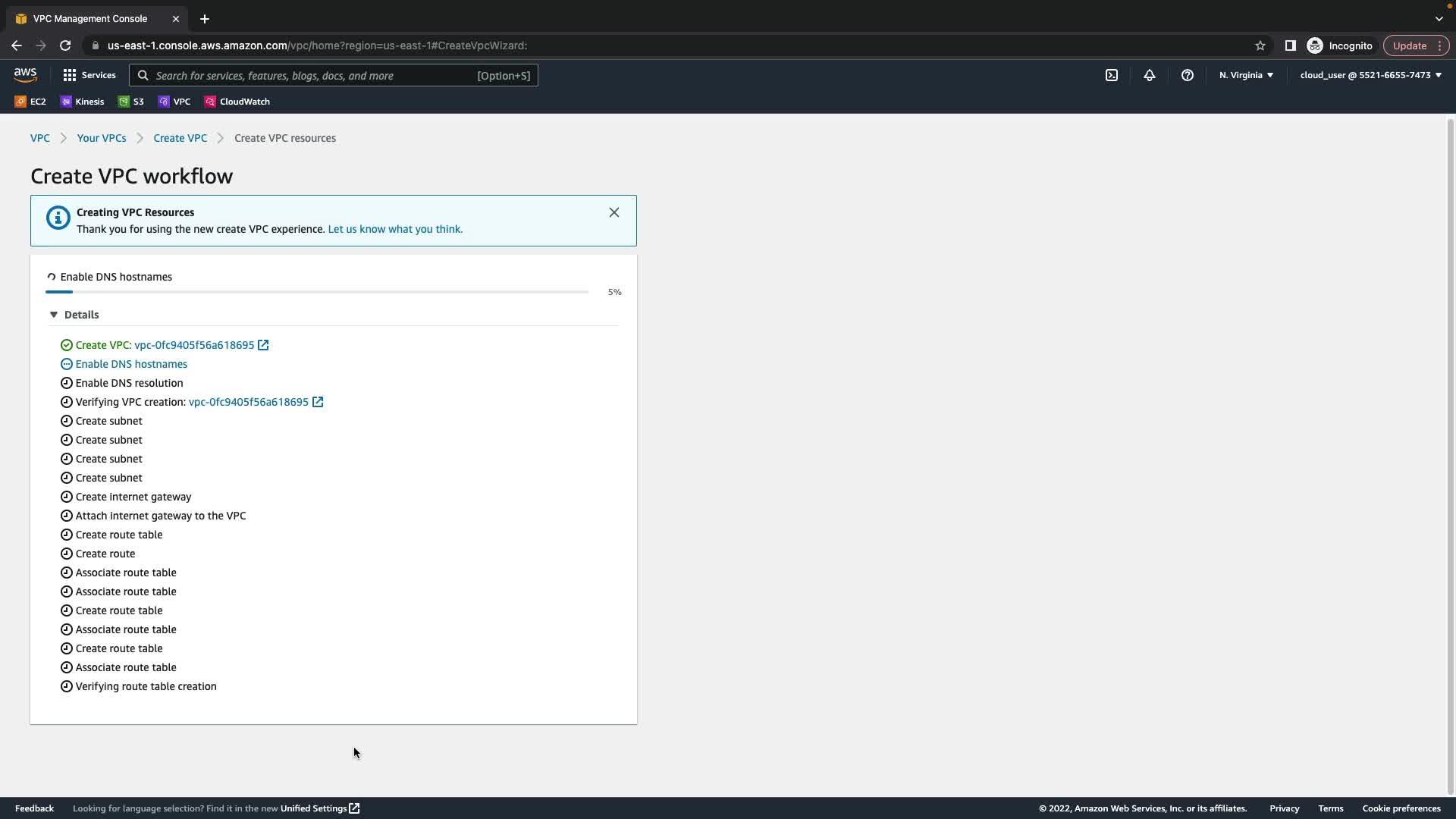The height and width of the screenshot is (819, 1456).
Task: Expand the cloud_user account menu
Action: point(1370,75)
